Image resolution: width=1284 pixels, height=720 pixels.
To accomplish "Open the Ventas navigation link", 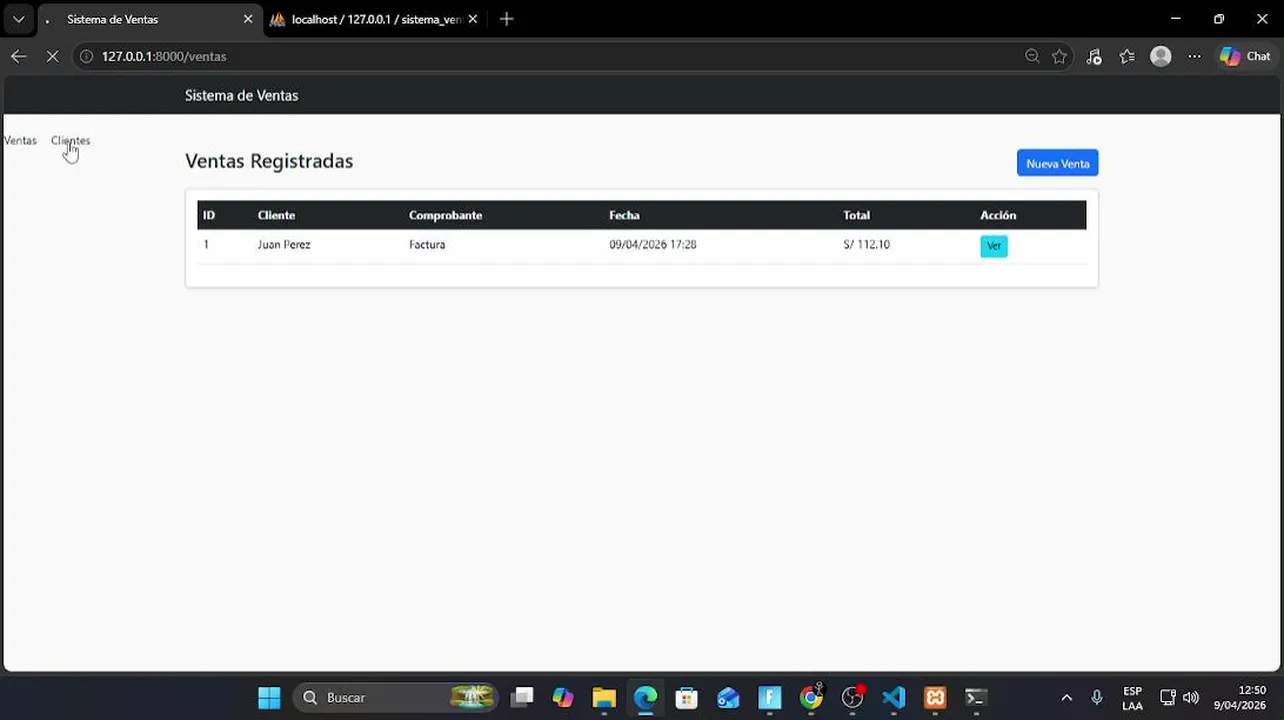I will (20, 140).
